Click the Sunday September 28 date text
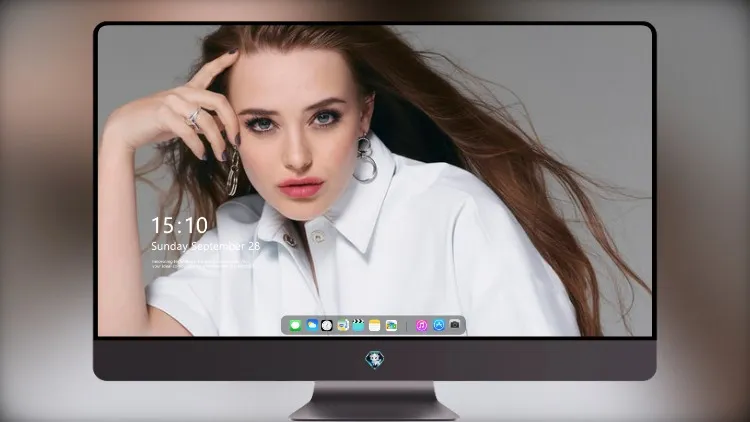The image size is (750, 422). coord(206,246)
